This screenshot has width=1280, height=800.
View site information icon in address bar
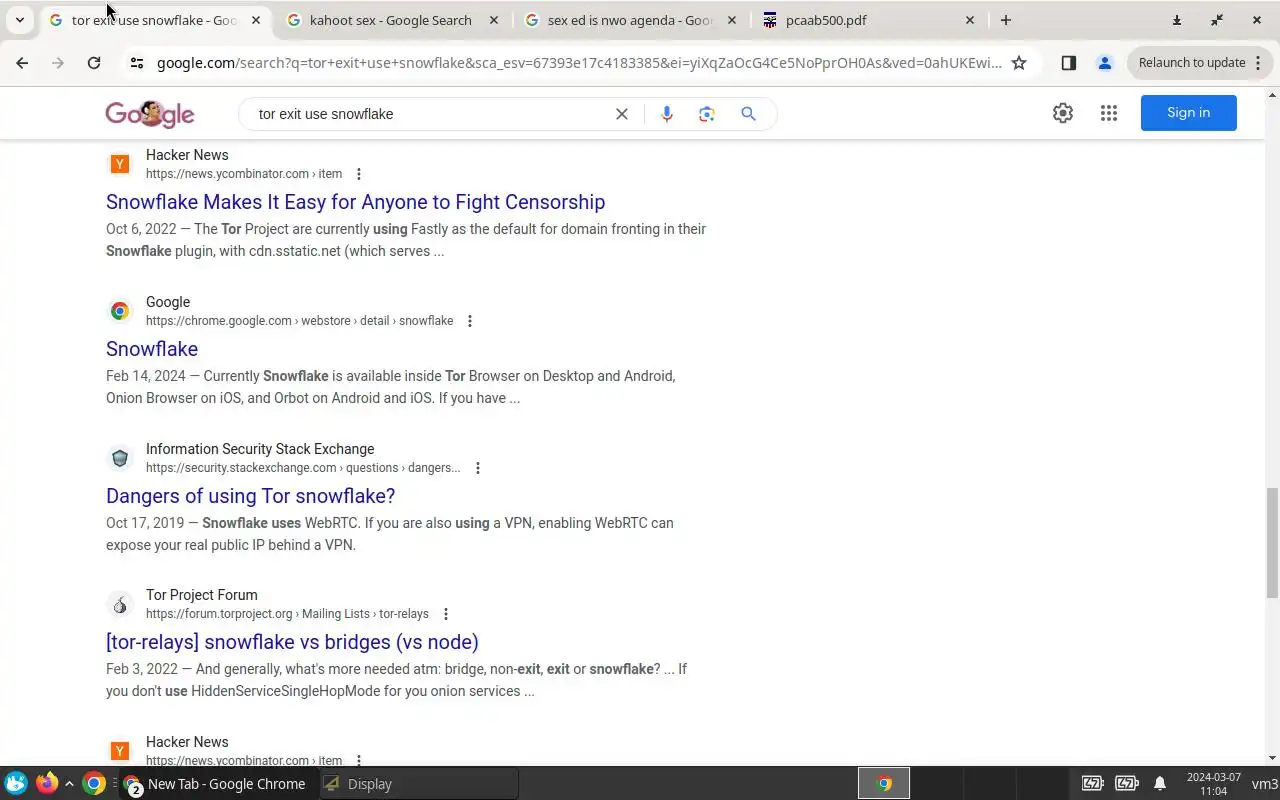point(136,62)
